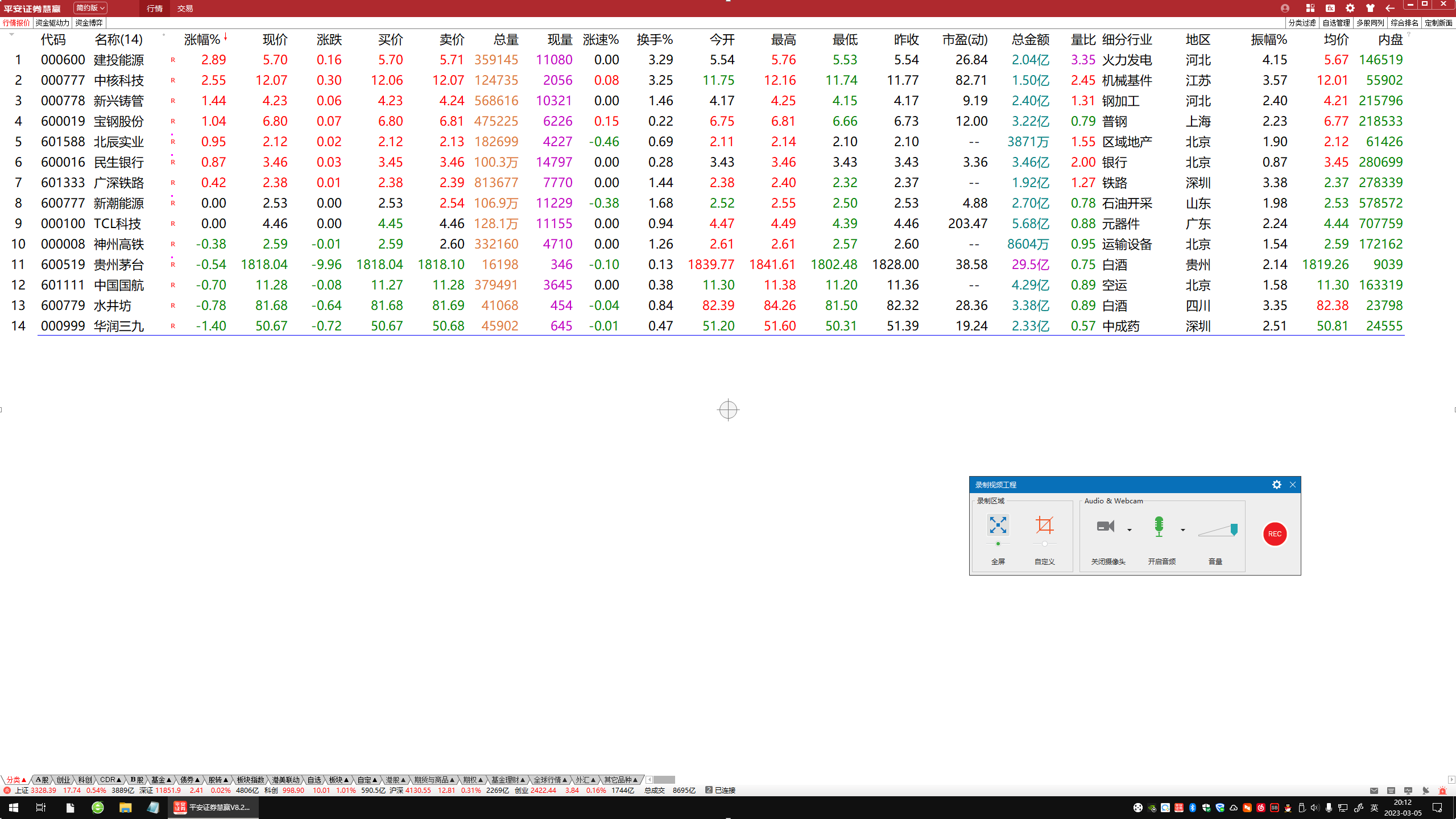The width and height of the screenshot is (1456, 819).
Task: Open the microphone source dropdown arrow
Action: [x=1183, y=530]
